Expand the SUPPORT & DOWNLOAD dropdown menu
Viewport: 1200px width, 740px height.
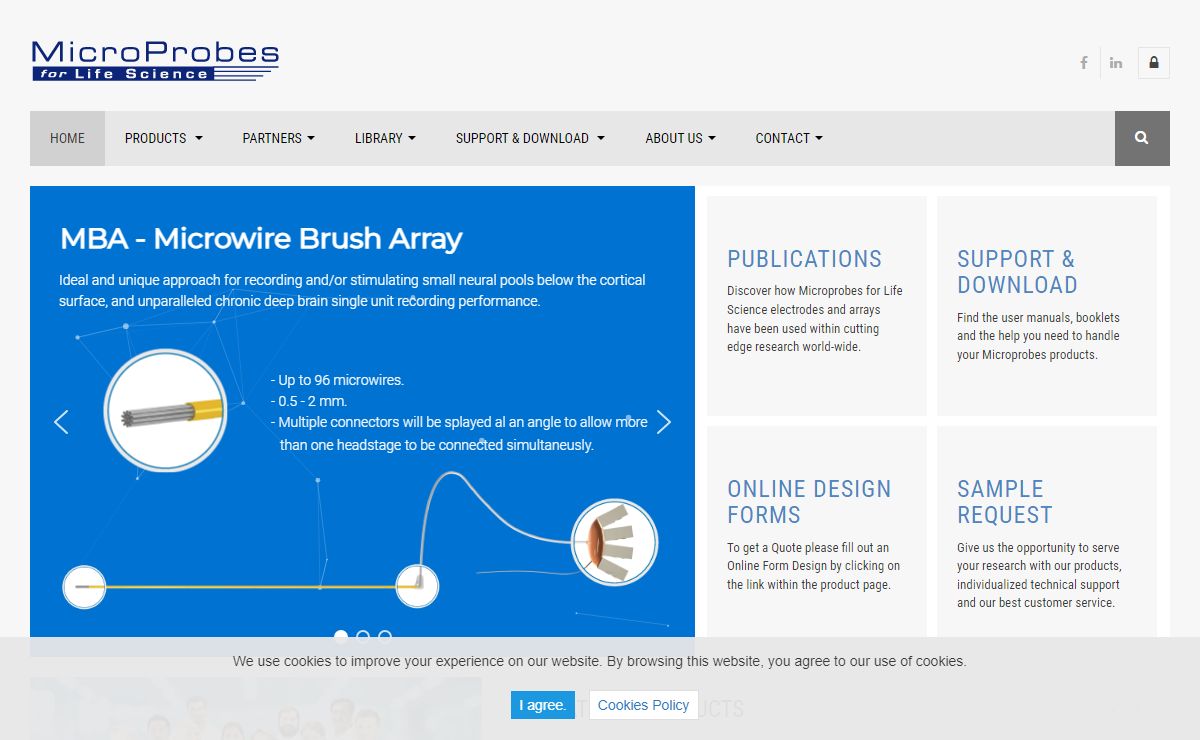pos(530,138)
